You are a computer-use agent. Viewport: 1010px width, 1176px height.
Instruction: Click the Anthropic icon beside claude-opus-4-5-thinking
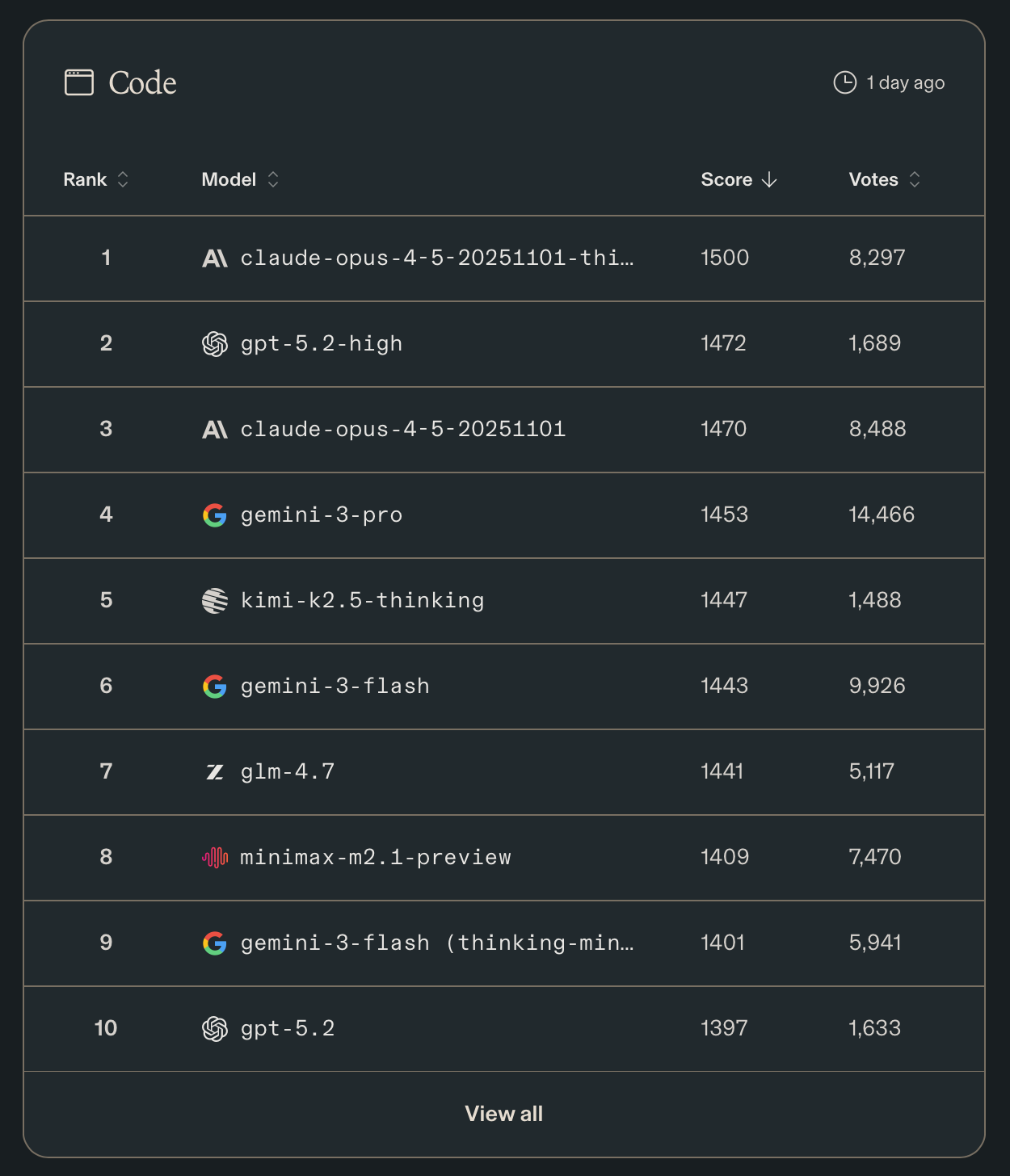(214, 258)
